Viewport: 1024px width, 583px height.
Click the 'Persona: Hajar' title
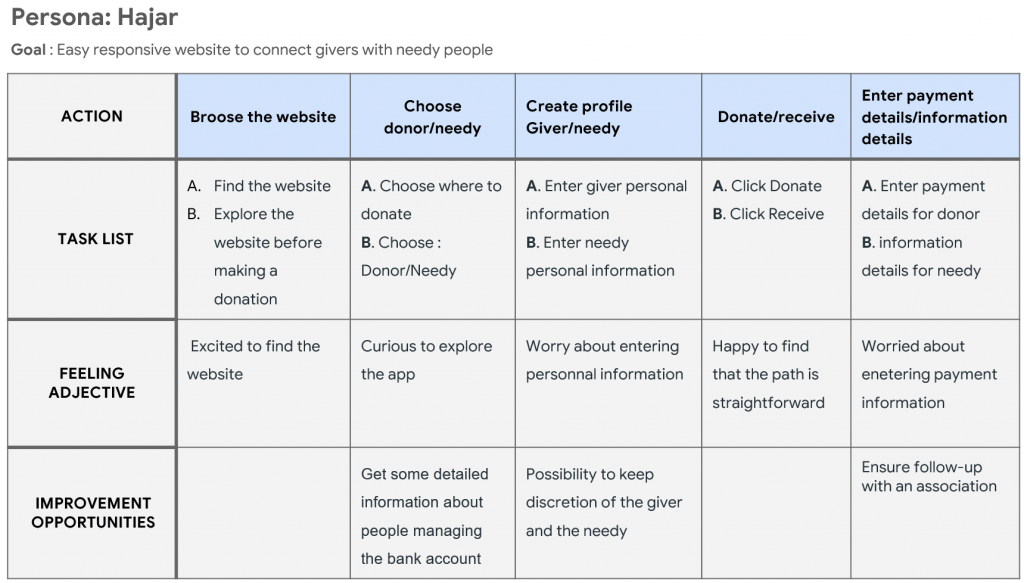coord(95,18)
